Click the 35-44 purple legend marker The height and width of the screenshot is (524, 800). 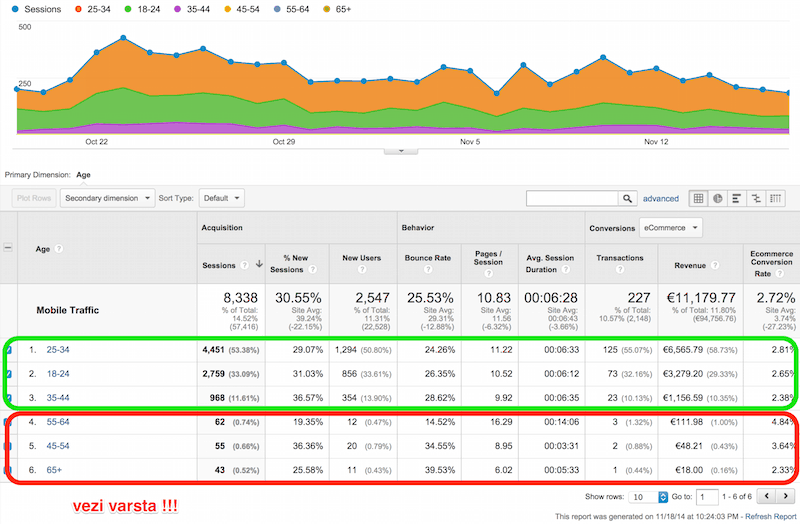point(178,9)
